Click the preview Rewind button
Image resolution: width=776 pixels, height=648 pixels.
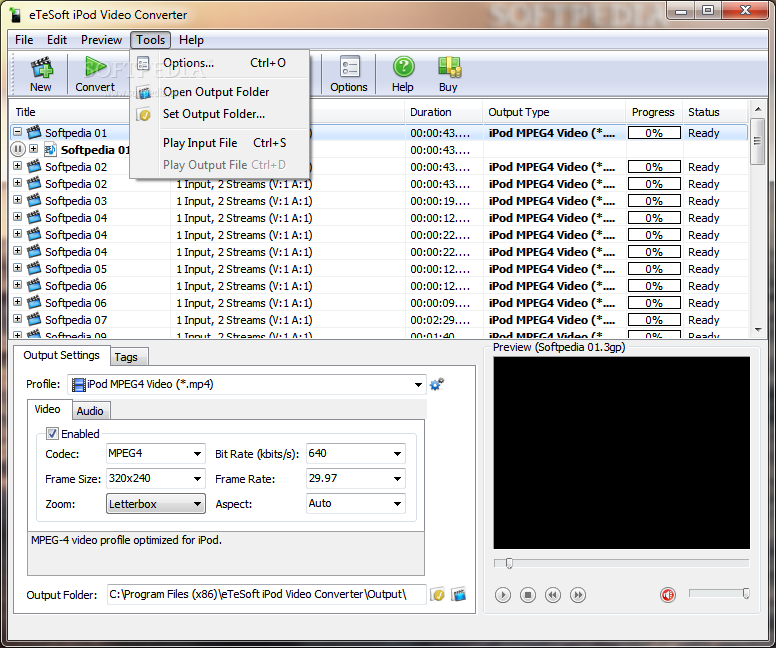pyautogui.click(x=553, y=595)
